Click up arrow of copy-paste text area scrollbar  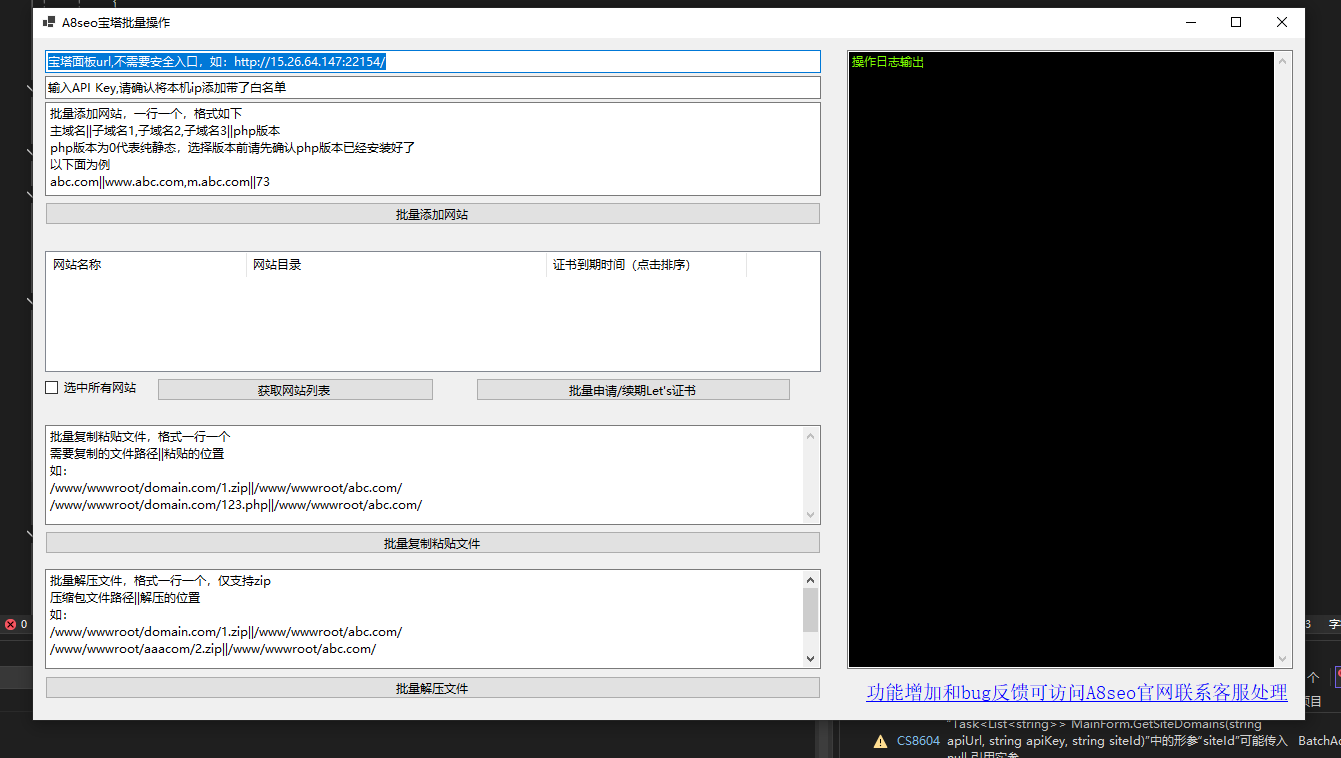(811, 435)
